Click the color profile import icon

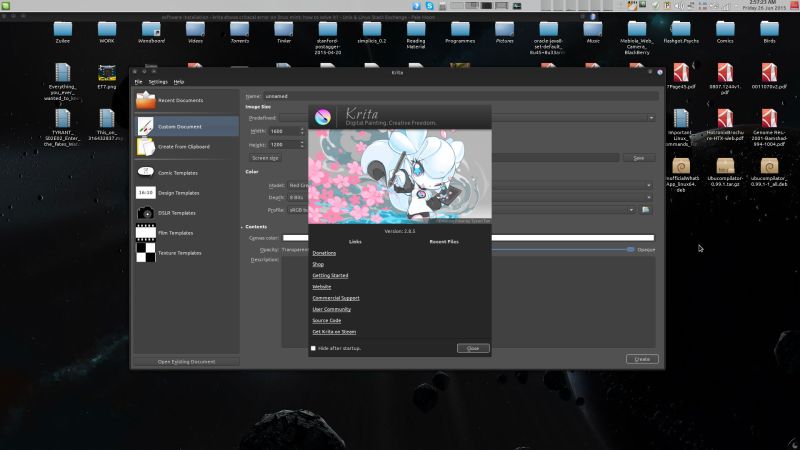tap(645, 210)
